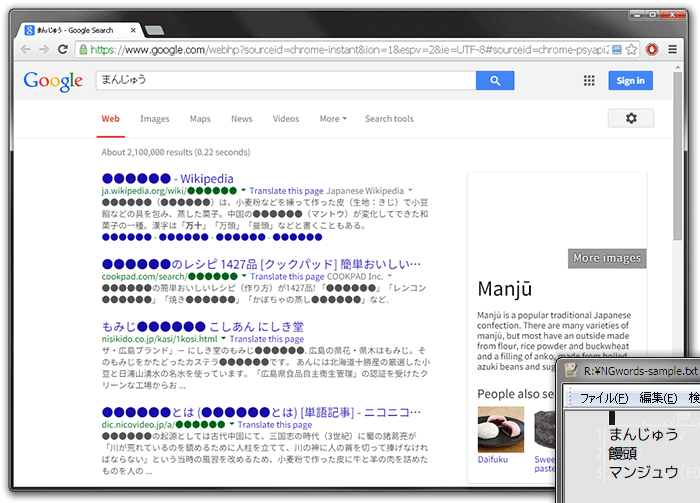Open the search settings gear
The image size is (700, 503).
tap(631, 118)
